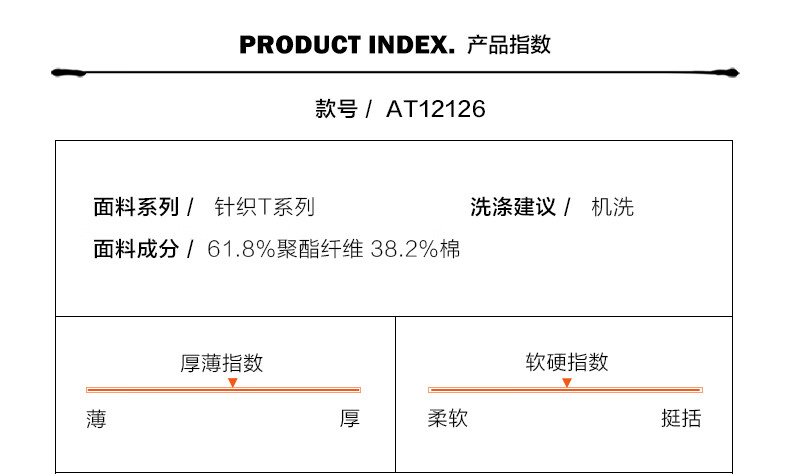
Task: Click the 产品指数 title label
Action: coord(509,45)
